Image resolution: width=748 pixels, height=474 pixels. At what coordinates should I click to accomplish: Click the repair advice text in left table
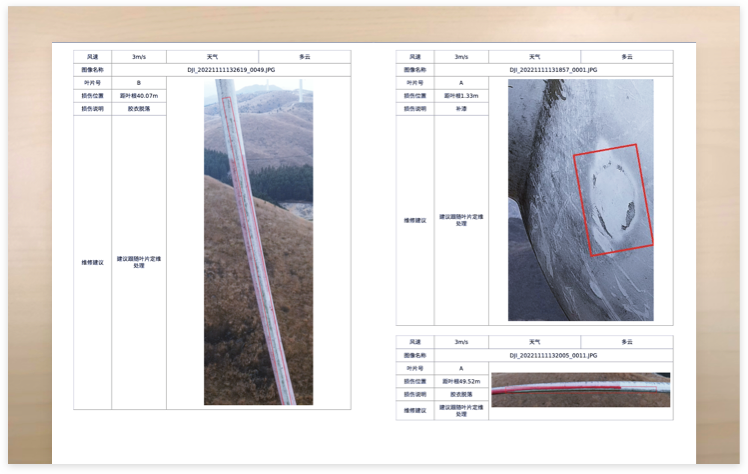tap(138, 262)
